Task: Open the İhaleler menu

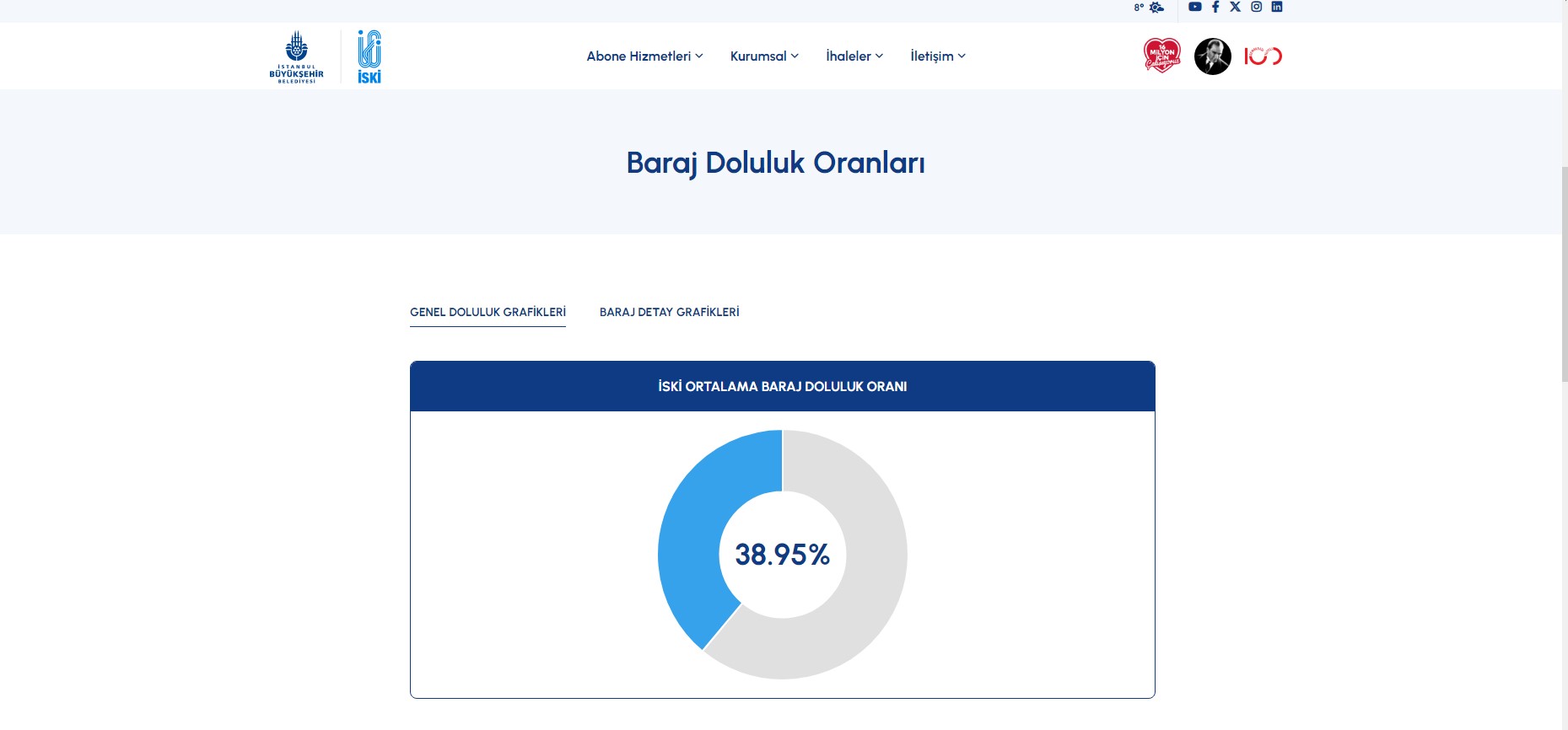Action: pos(854,56)
